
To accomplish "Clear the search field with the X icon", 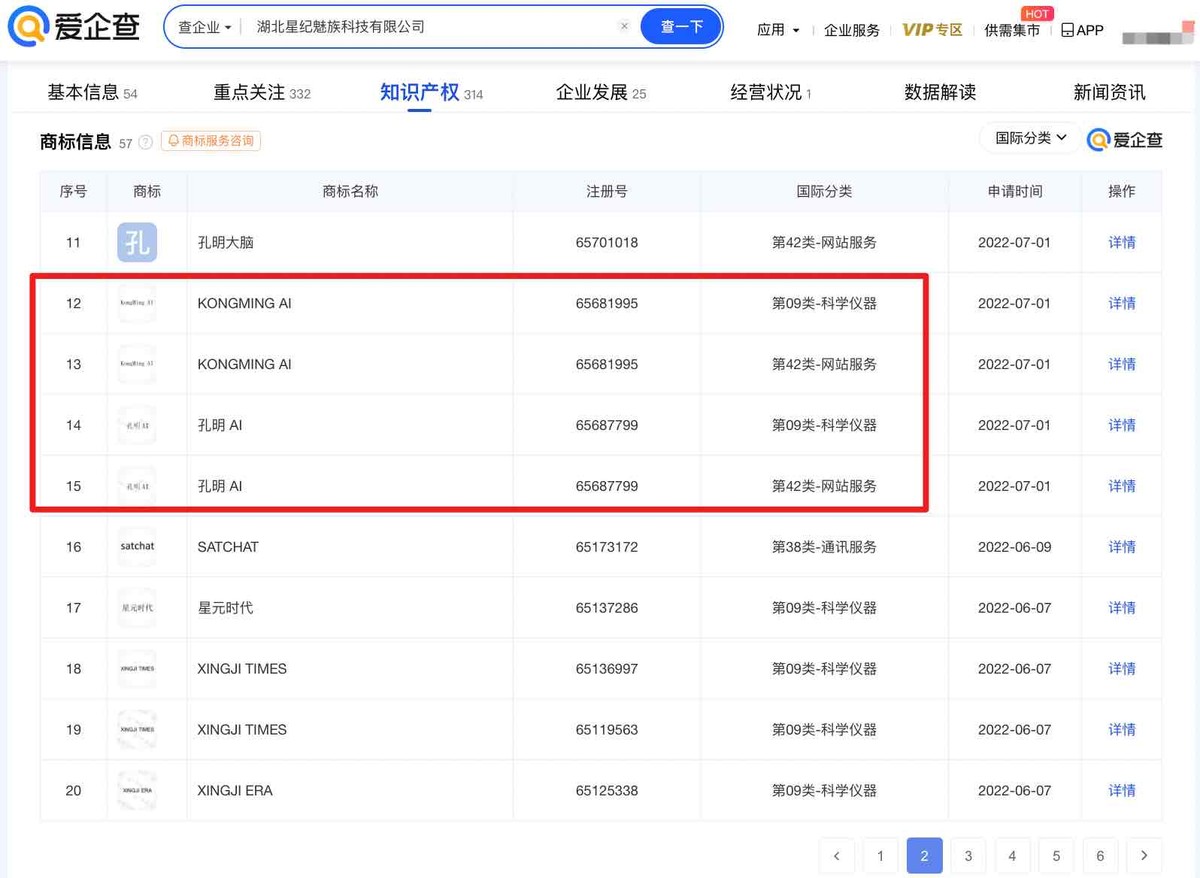I will 624,27.
